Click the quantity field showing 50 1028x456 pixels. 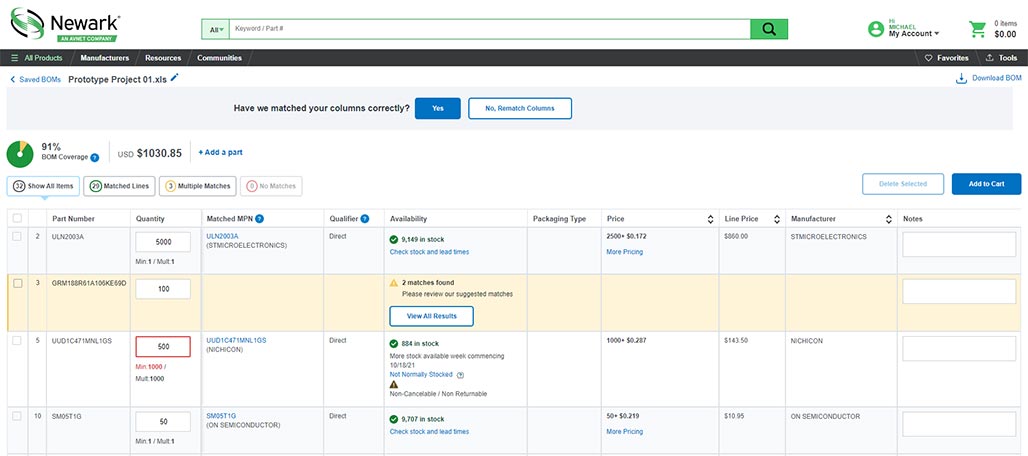point(163,422)
